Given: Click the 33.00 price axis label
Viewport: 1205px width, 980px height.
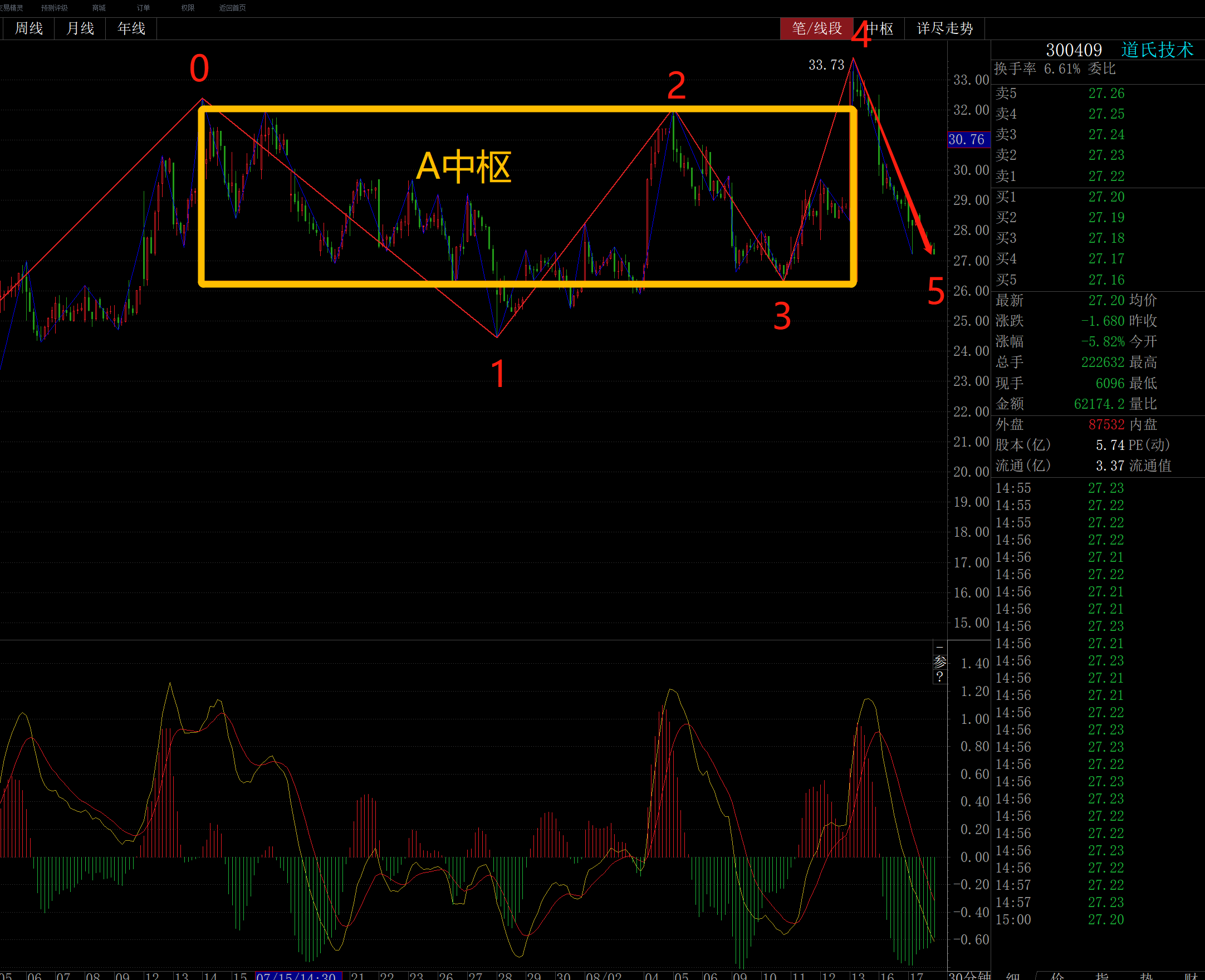Looking at the screenshot, I should (971, 80).
